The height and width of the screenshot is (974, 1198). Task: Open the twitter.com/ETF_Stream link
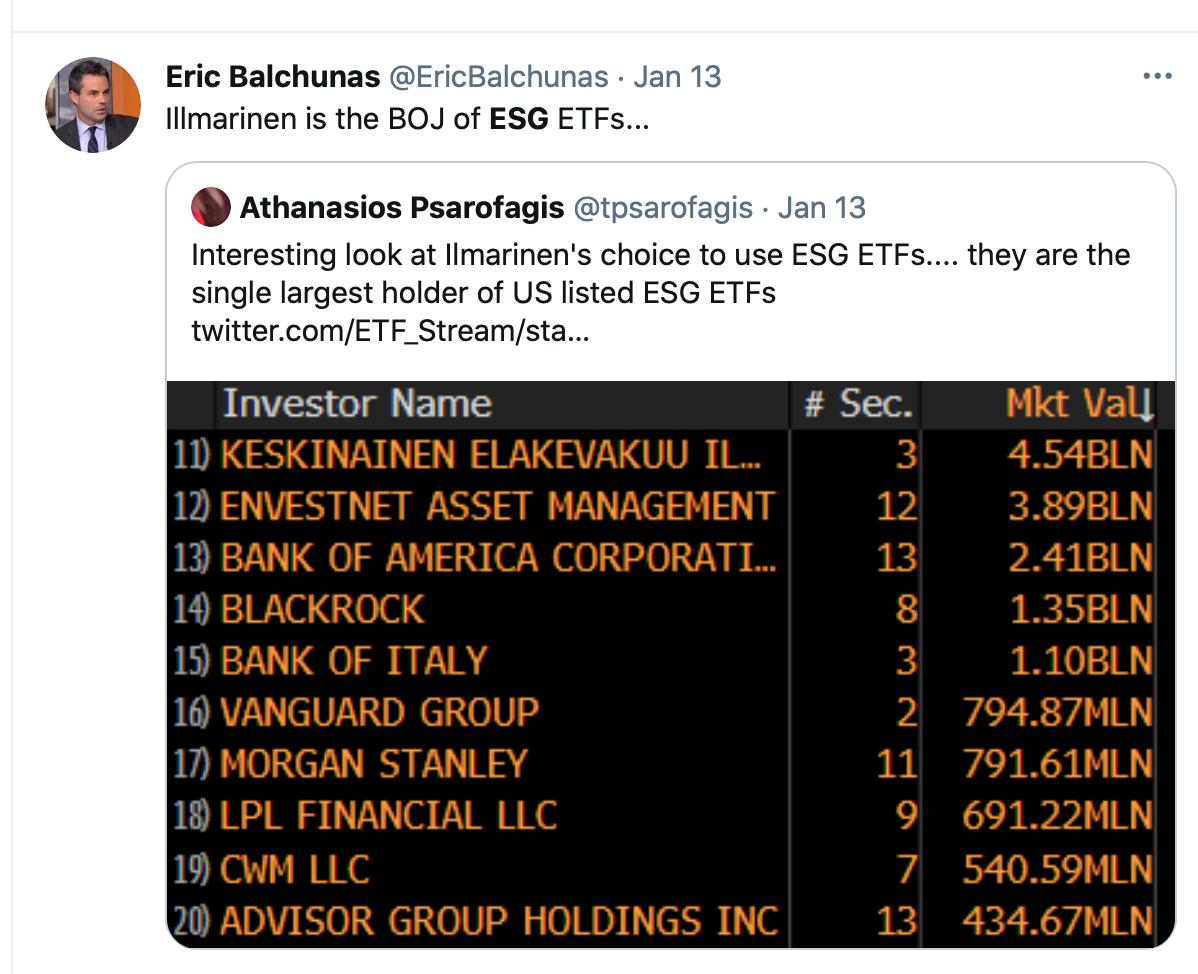[x=390, y=333]
